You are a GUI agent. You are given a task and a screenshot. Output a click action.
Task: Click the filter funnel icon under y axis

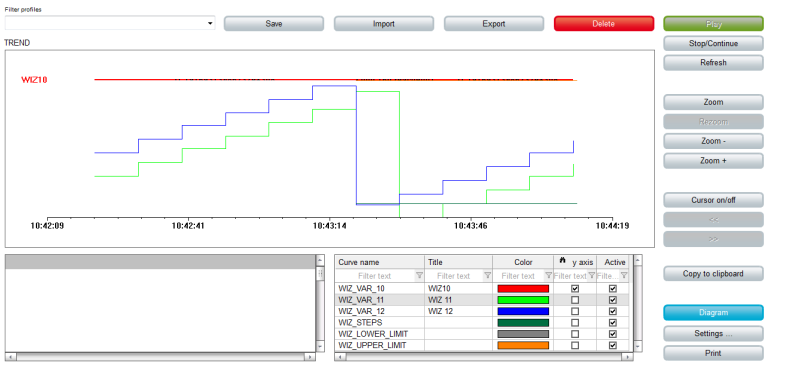point(591,275)
